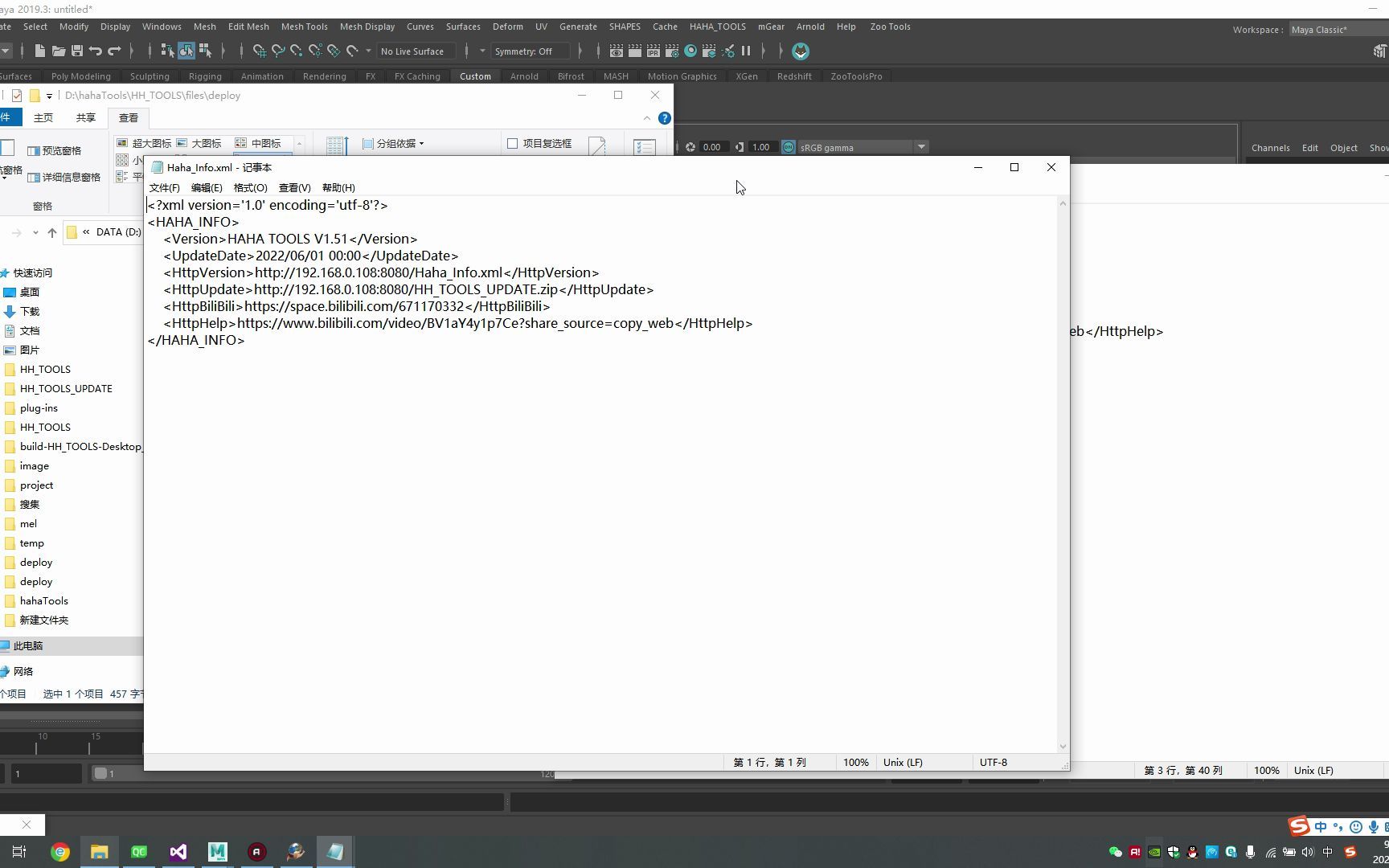Click Maya icon in the Windows taskbar
Viewport: 1389px width, 868px height.
pyautogui.click(x=218, y=851)
